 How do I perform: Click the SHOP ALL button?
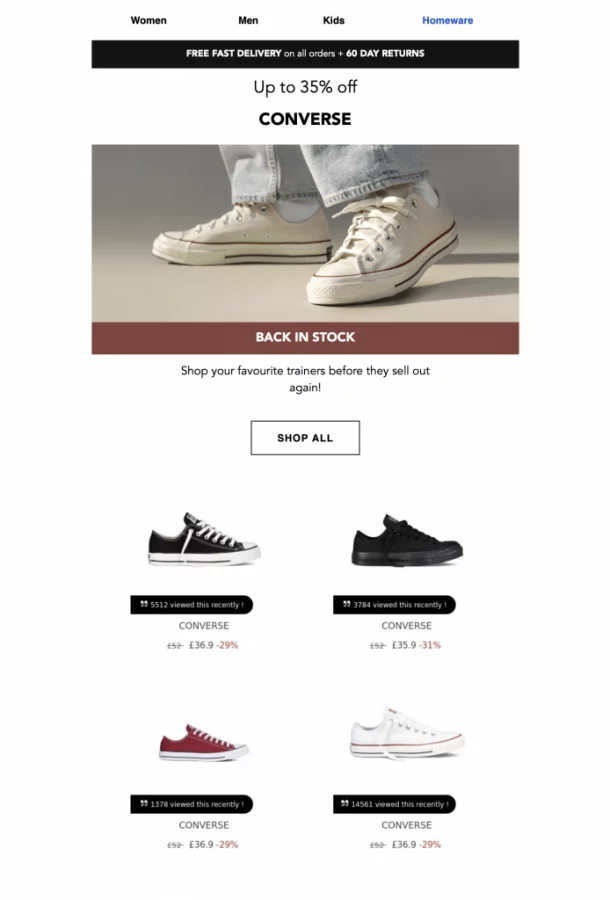(x=305, y=438)
